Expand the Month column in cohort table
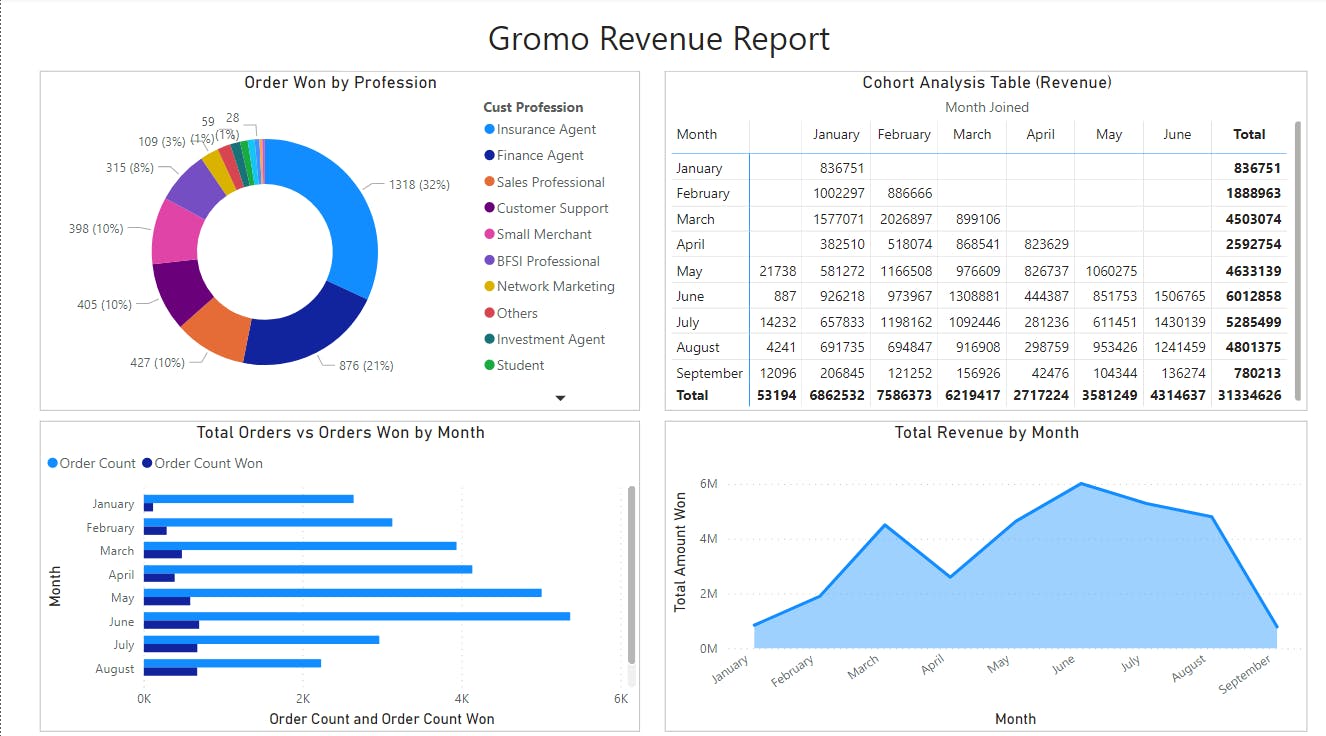This screenshot has width=1326, height=736. (x=697, y=134)
